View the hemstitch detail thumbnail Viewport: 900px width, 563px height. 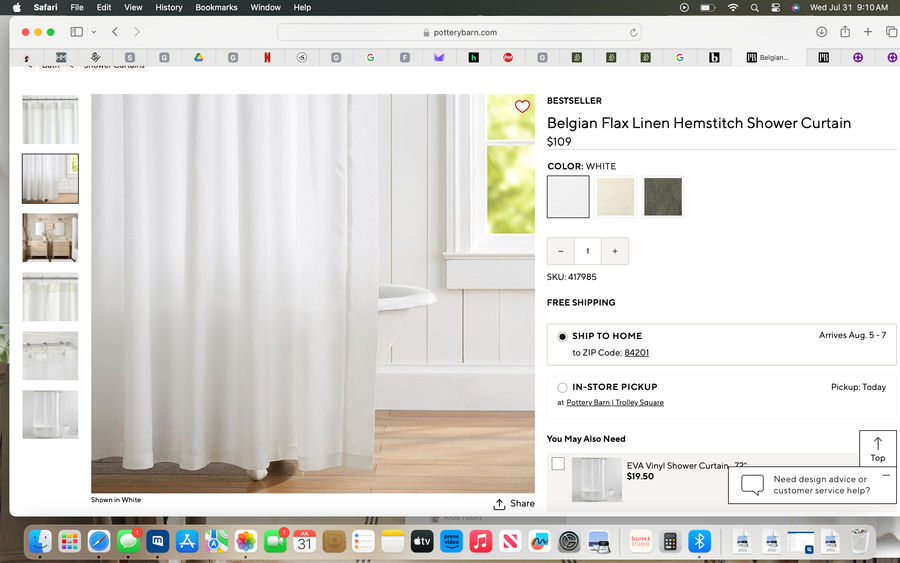51,297
